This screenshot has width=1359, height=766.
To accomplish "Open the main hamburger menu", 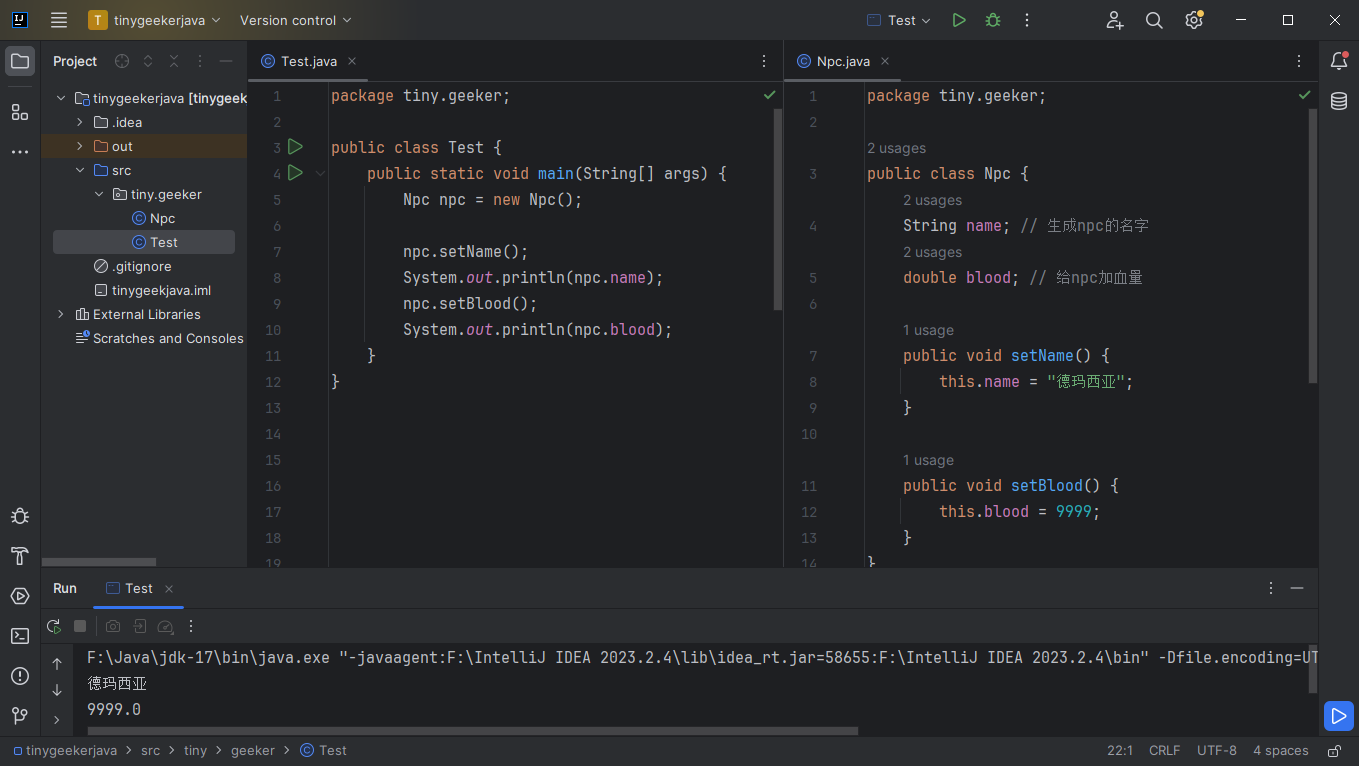I will (59, 20).
